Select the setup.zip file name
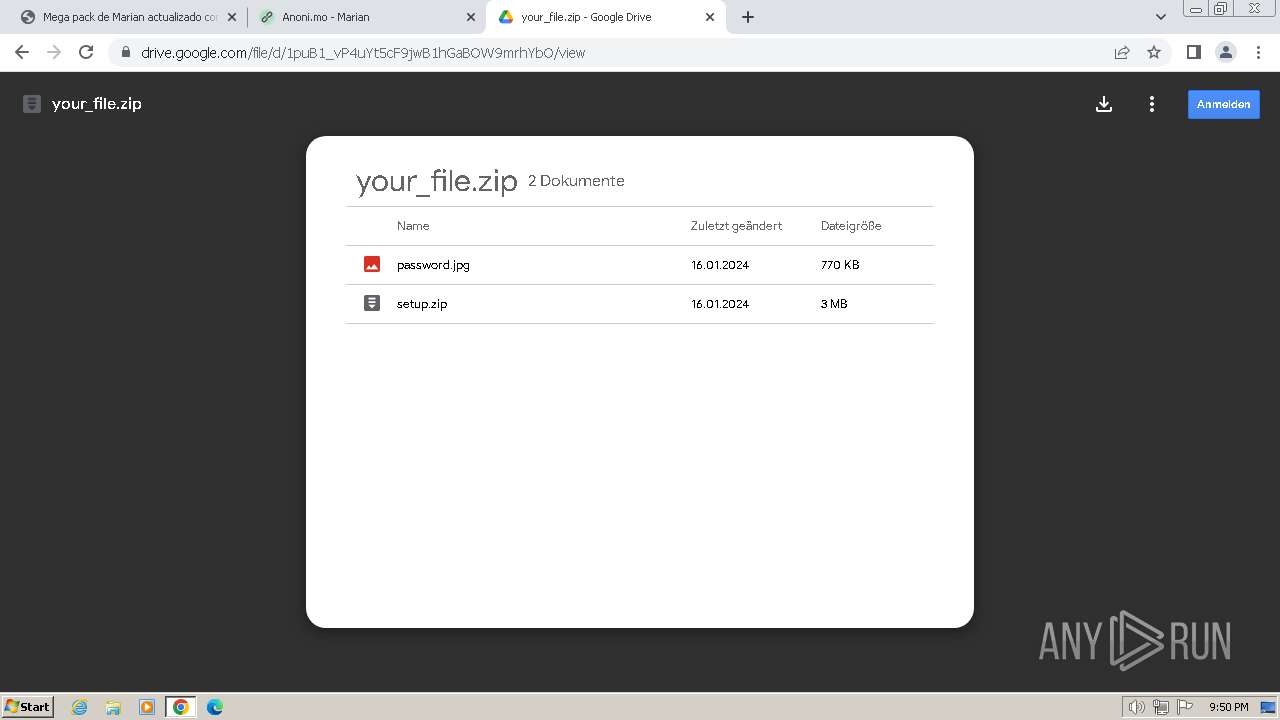 click(422, 304)
